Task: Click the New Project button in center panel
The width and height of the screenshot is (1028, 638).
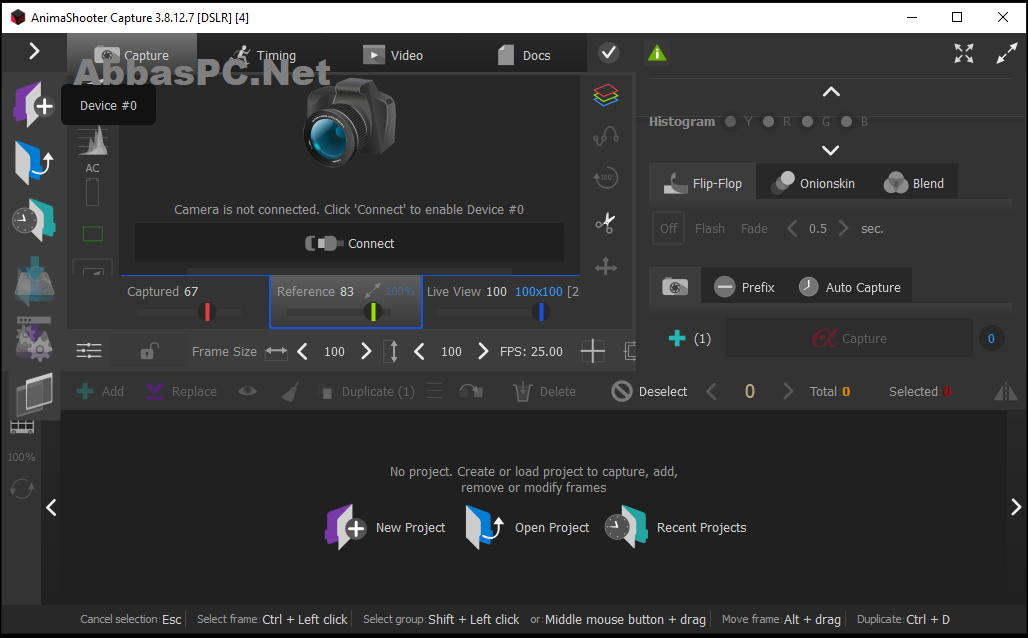Action: tap(385, 527)
